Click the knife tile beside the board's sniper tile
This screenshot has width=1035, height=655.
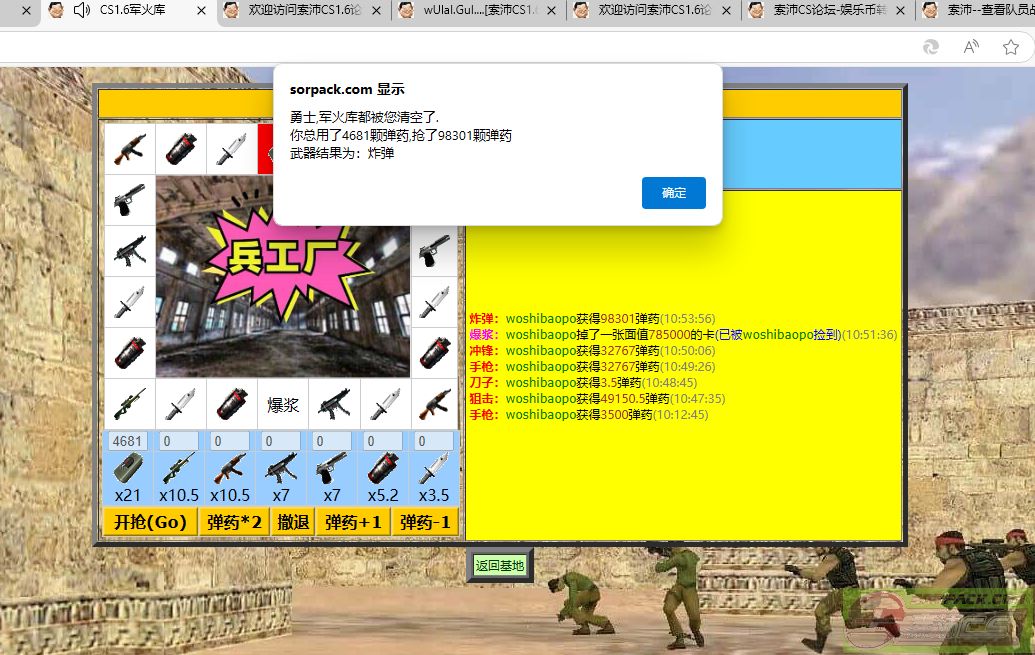click(181, 403)
